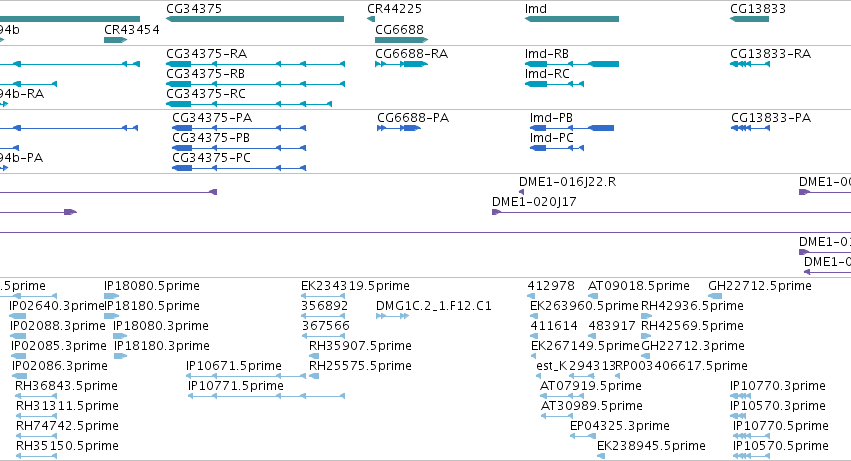Select the CG6688-PA protein feature
This screenshot has width=851, height=461.
click(399, 128)
